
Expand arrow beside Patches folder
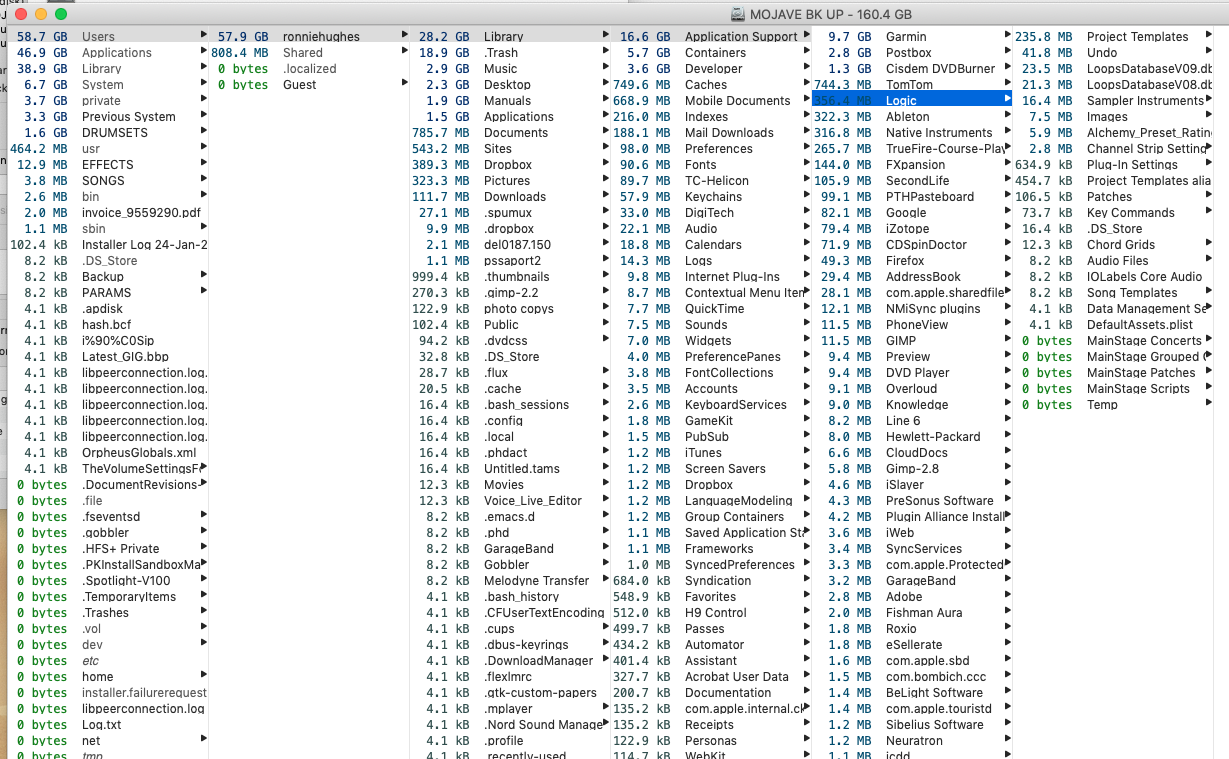(x=1208, y=197)
